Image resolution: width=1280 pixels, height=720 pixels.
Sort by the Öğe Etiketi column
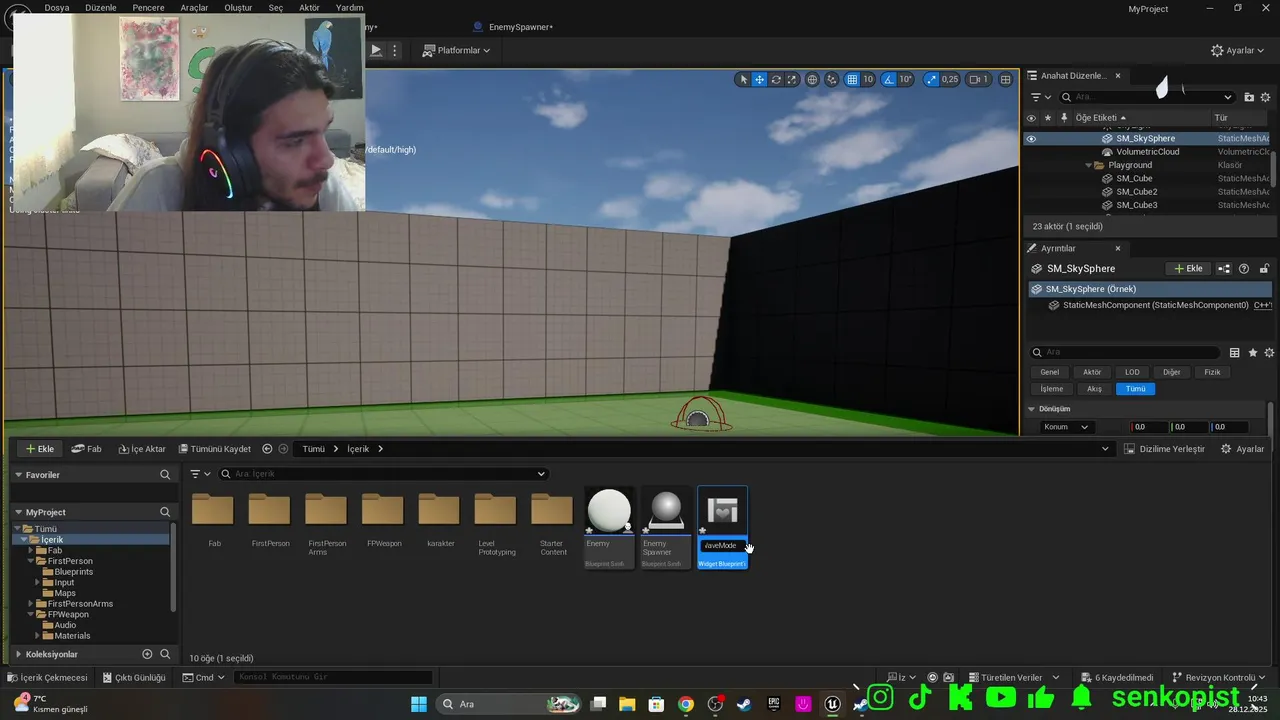(x=1100, y=118)
